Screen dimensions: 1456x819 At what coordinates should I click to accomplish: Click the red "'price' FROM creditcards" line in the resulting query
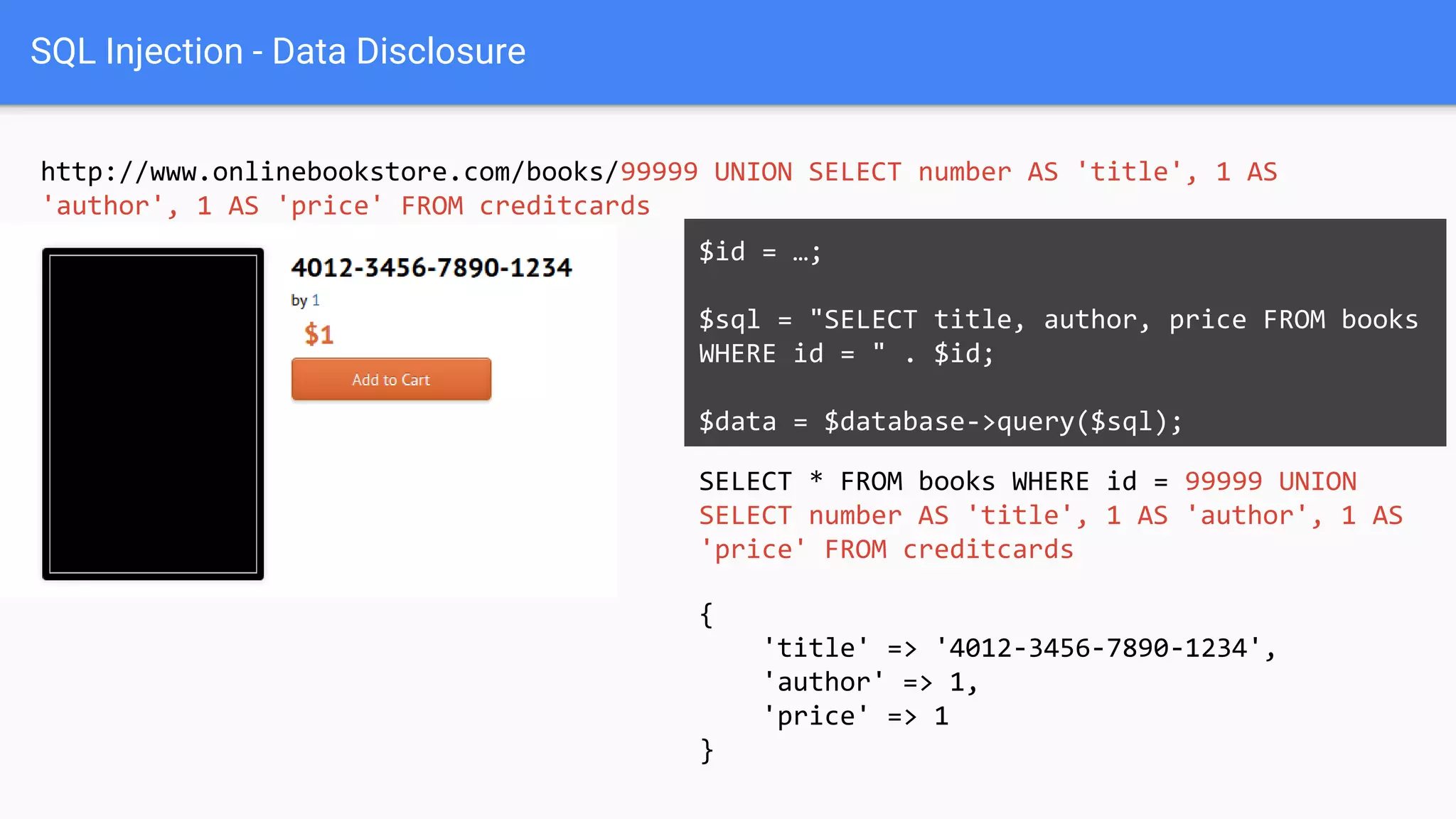point(887,550)
